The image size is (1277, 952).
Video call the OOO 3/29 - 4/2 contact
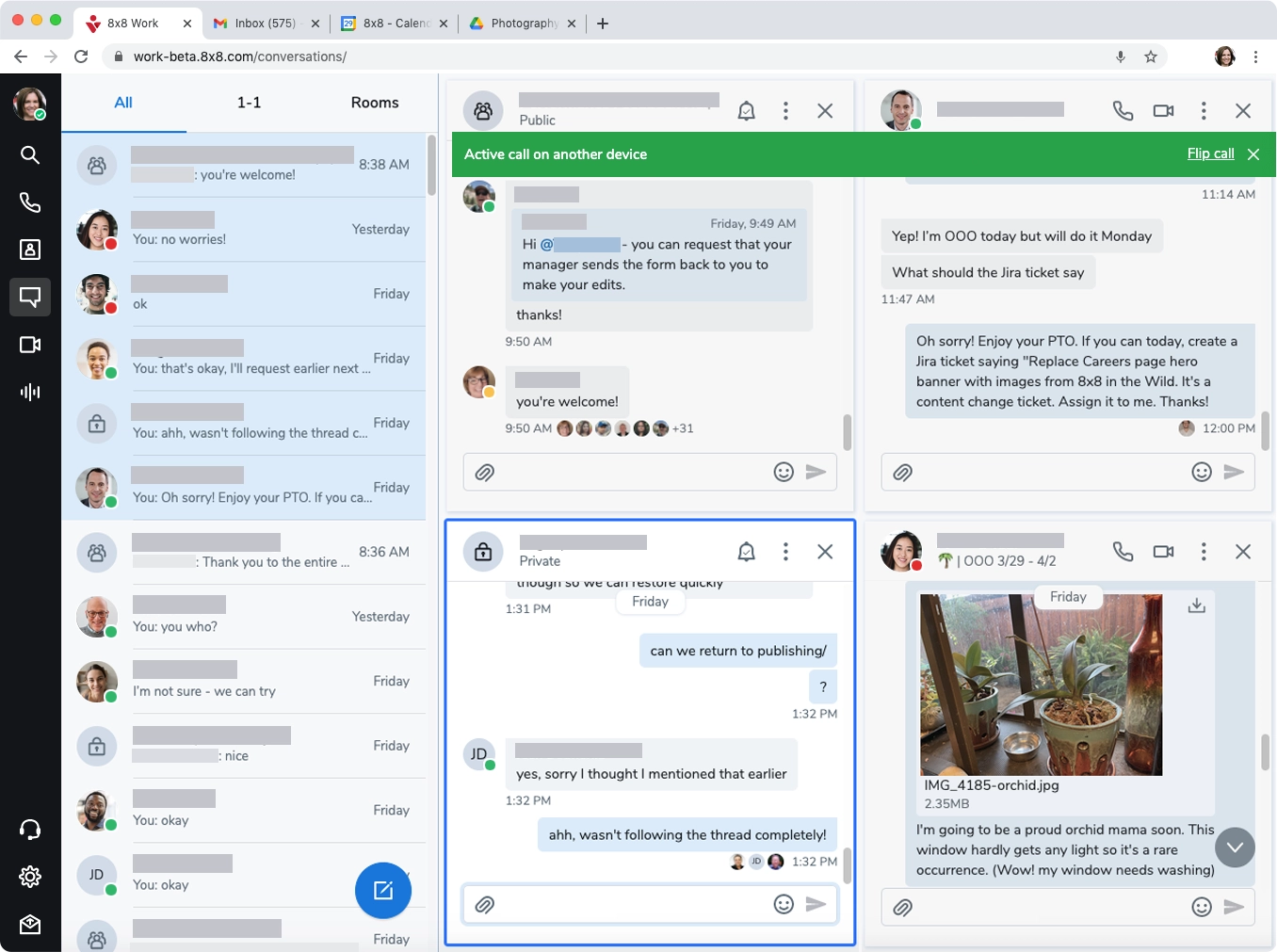pos(1164,552)
